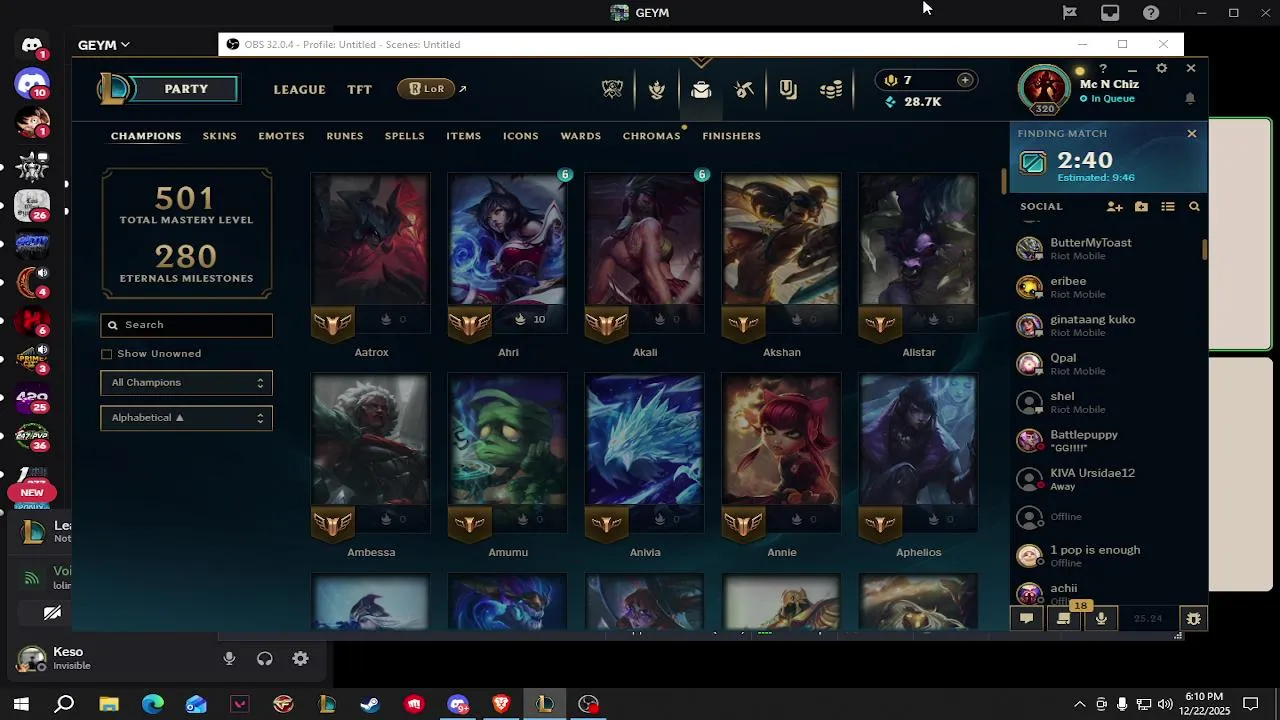Click the Mc N Chiz profile avatar
This screenshot has width=1280, height=720.
click(1044, 89)
